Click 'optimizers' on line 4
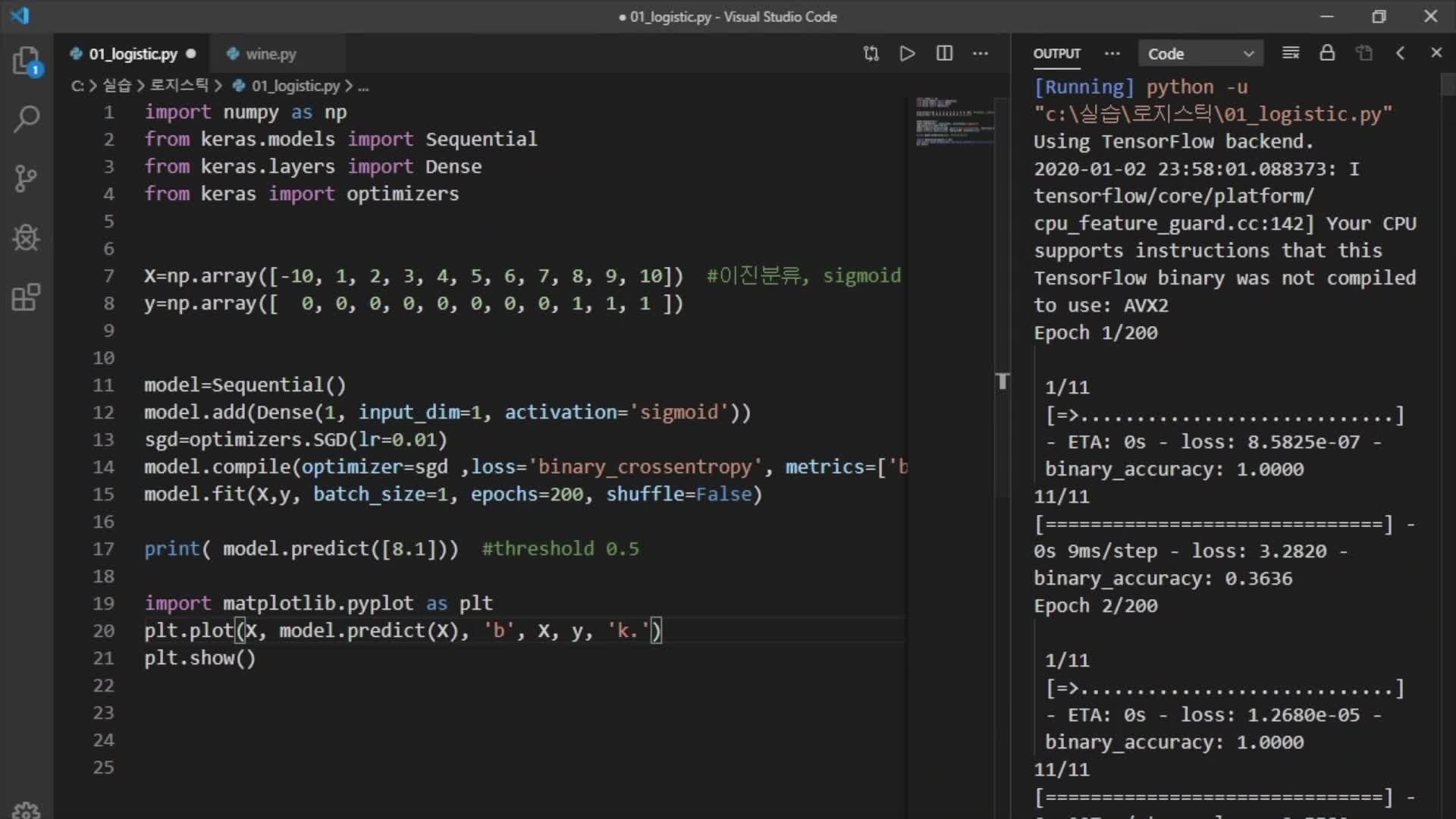 point(403,194)
